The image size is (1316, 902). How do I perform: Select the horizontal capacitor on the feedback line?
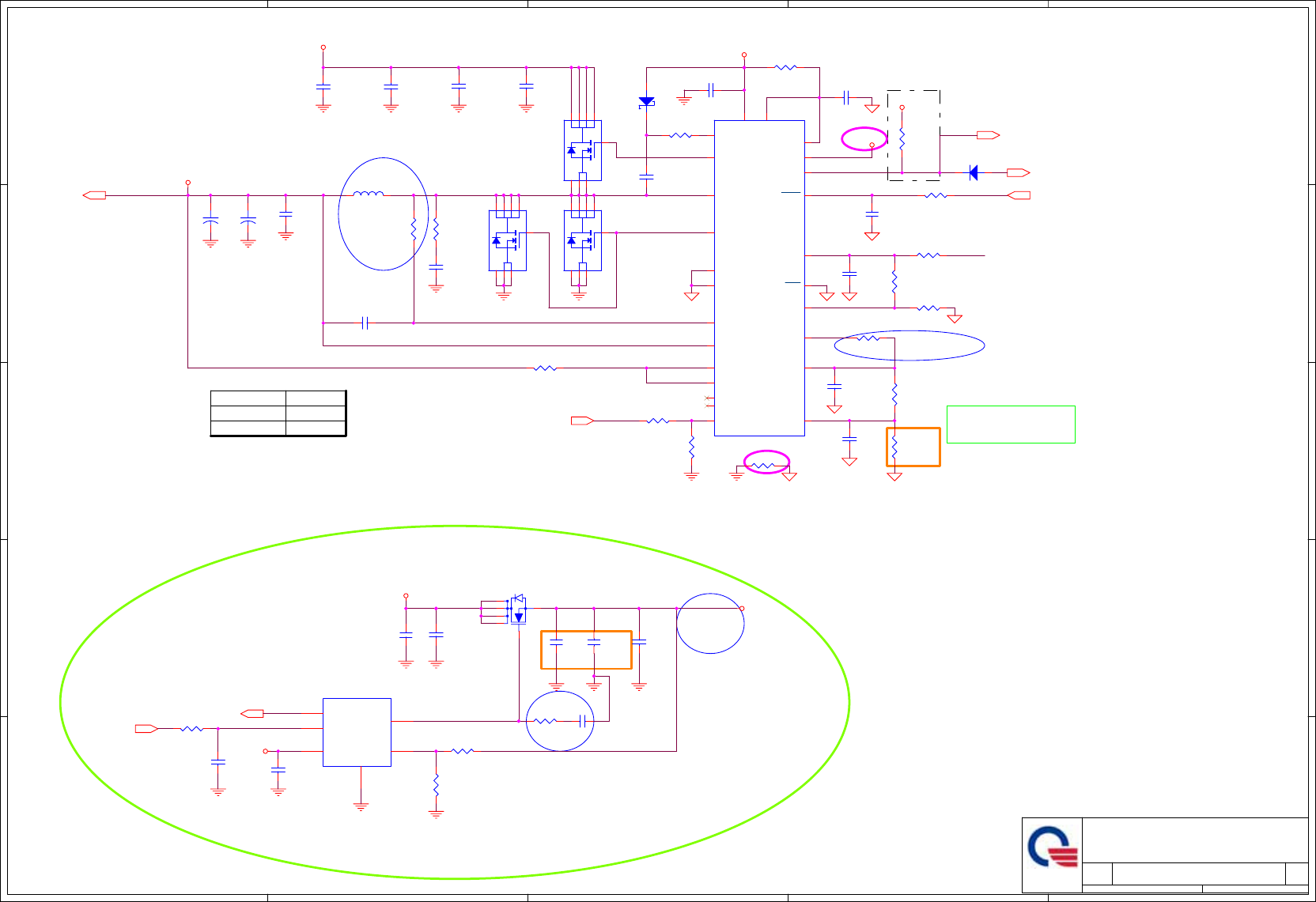click(x=365, y=323)
